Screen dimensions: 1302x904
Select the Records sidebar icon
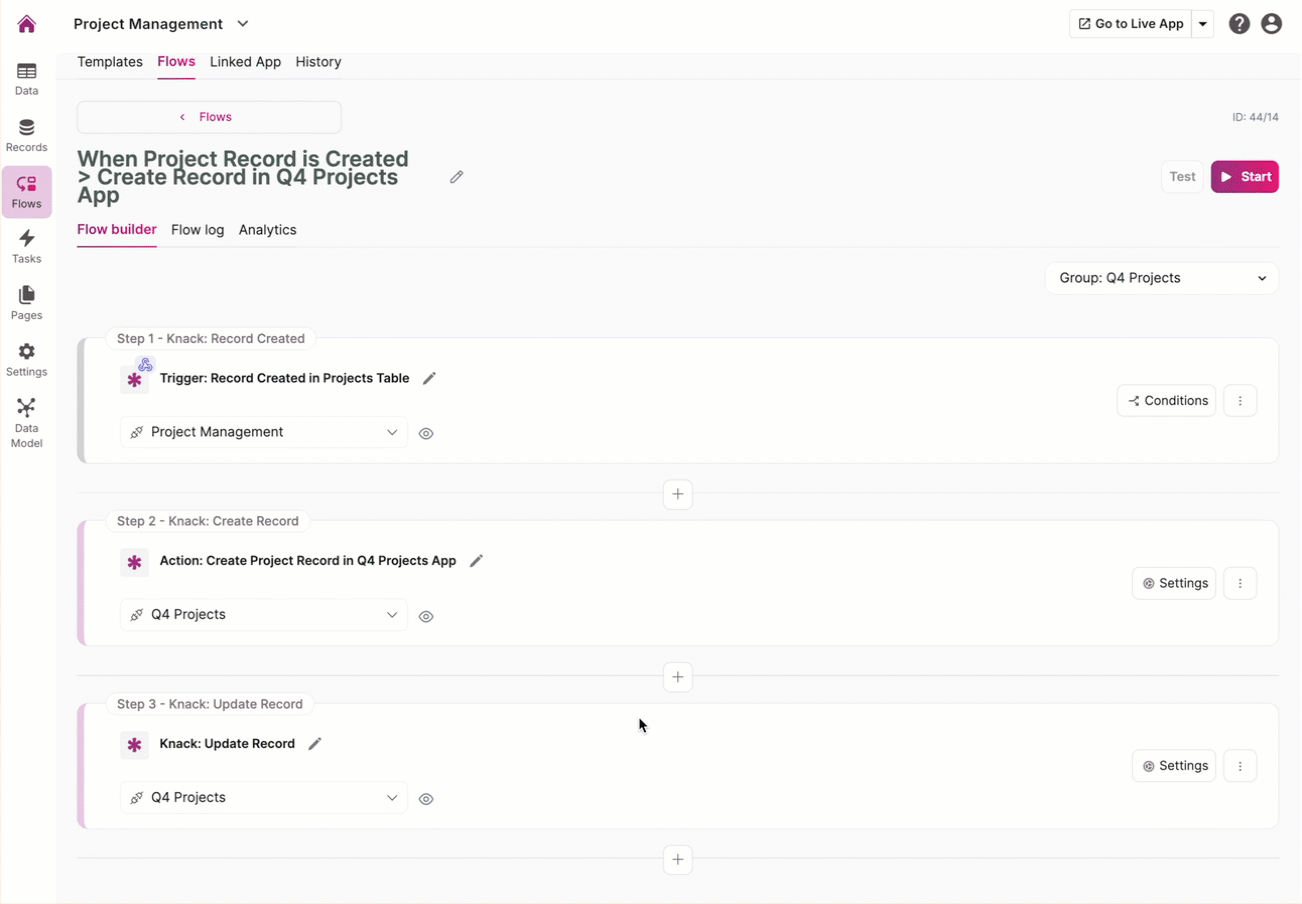26,133
